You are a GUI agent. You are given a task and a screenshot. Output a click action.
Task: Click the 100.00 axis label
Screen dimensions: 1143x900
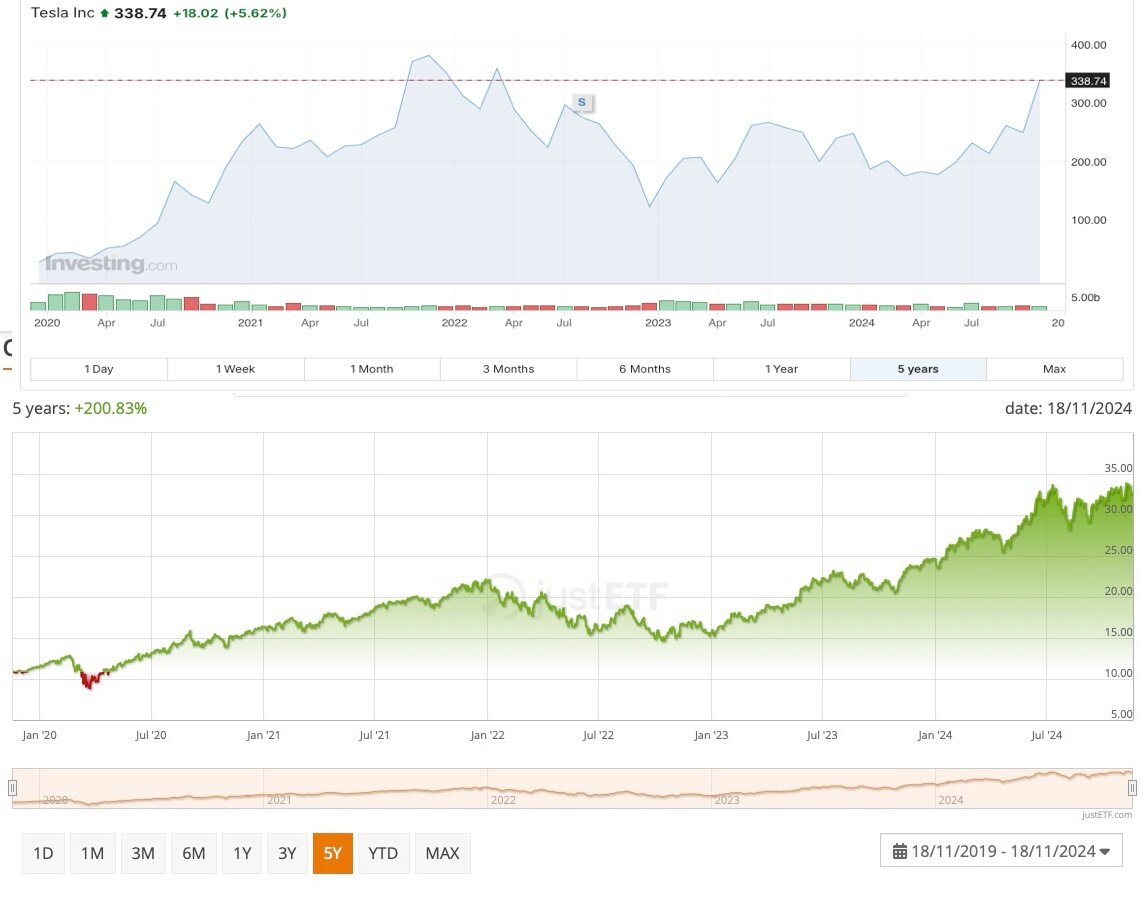pos(1088,220)
